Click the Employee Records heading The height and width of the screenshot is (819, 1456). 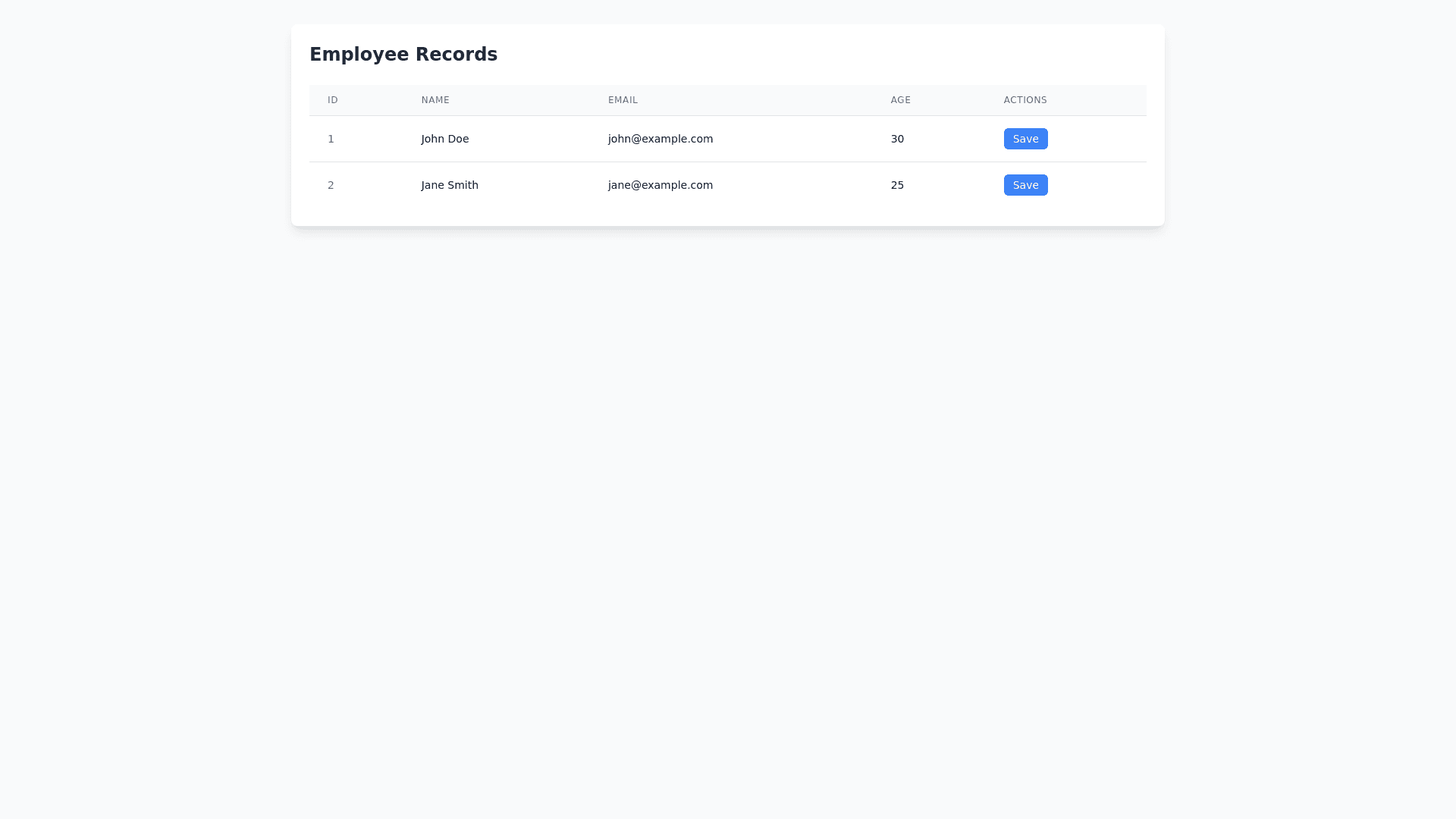(x=403, y=55)
